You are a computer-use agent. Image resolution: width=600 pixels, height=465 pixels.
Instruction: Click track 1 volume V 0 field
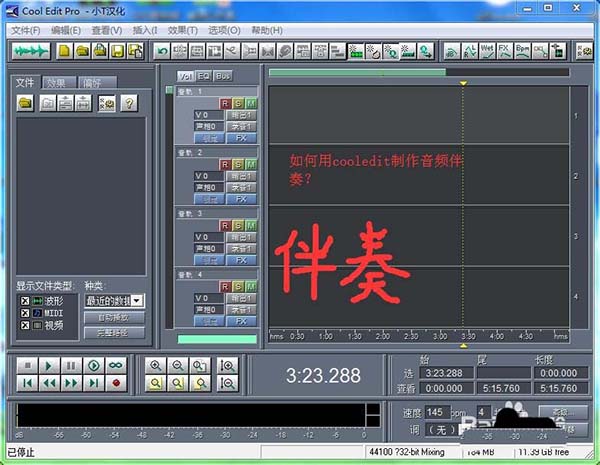coord(209,115)
